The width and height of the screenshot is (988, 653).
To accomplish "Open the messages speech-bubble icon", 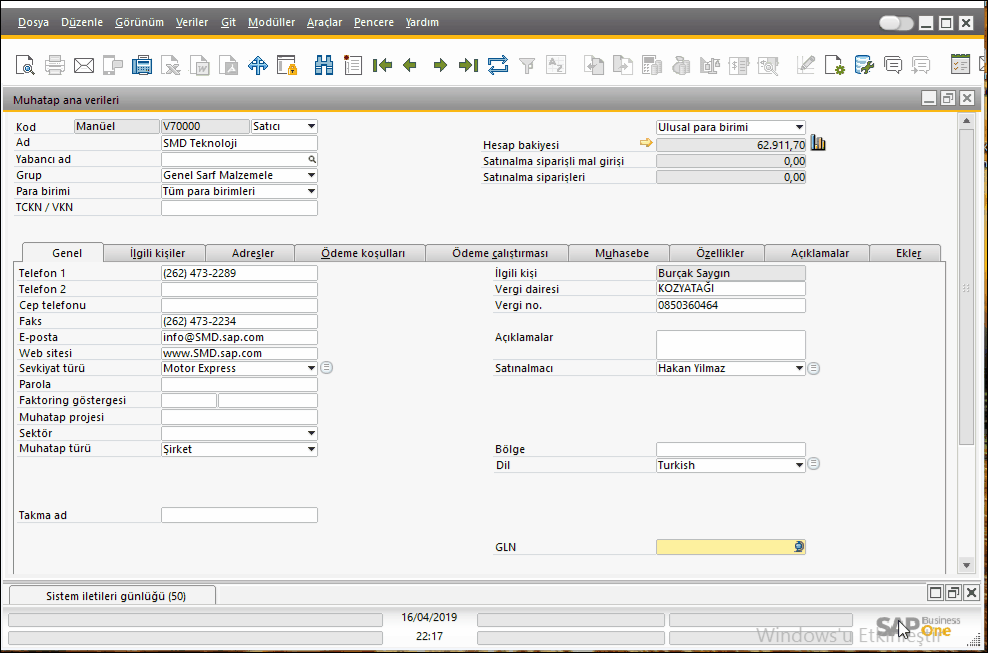I will coord(893,65).
